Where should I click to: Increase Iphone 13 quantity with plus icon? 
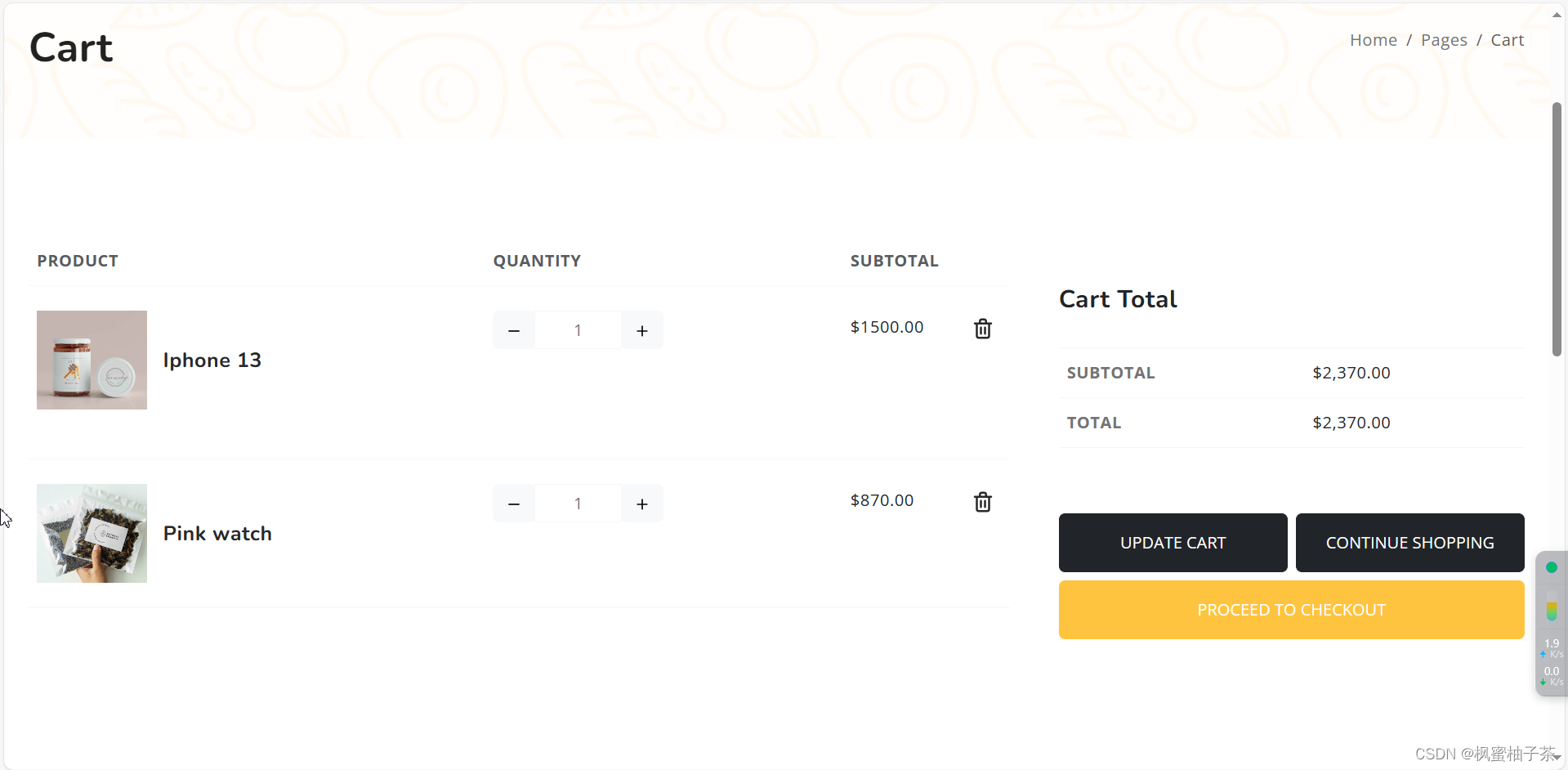642,330
